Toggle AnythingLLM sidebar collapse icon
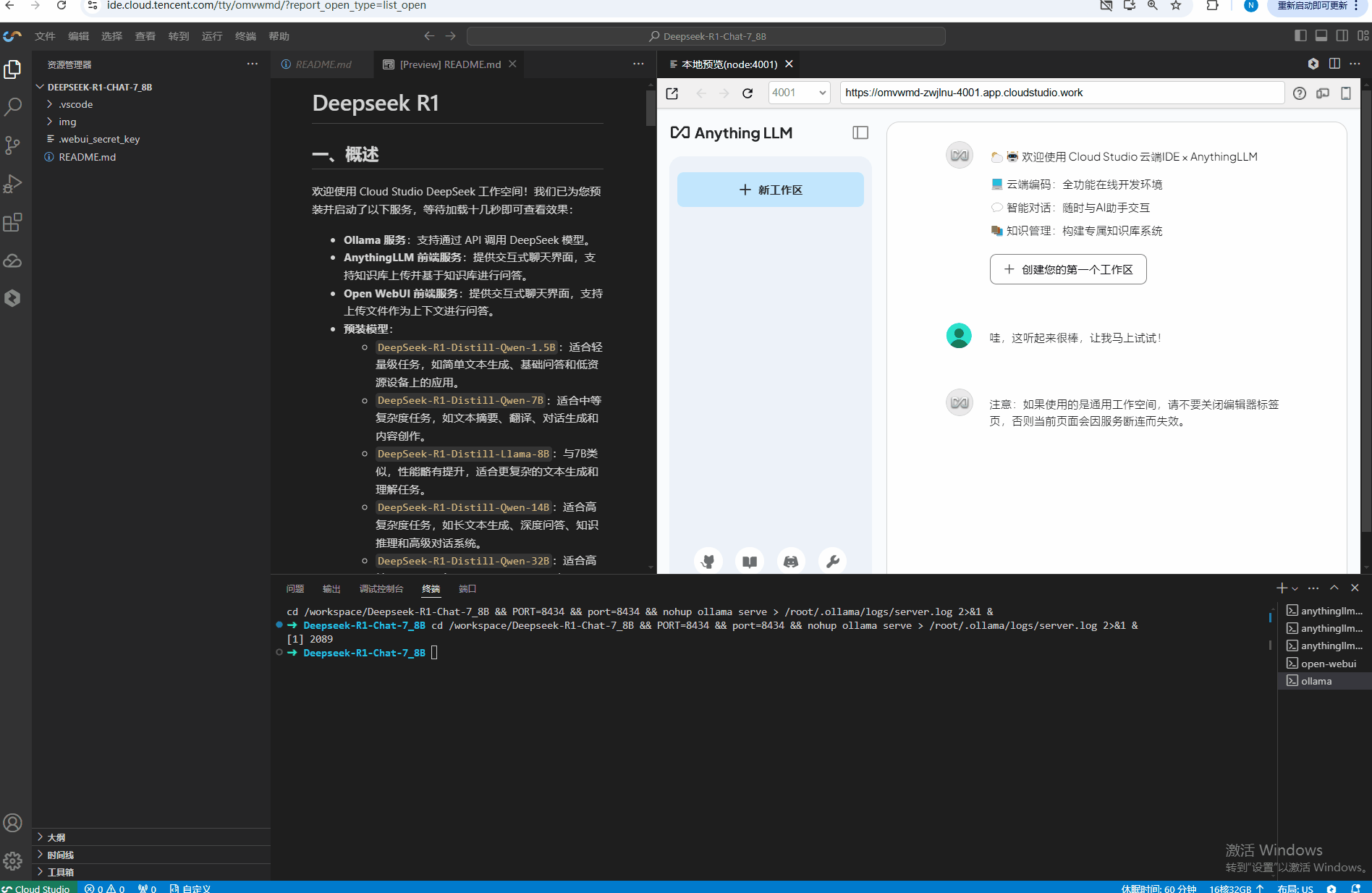The width and height of the screenshot is (1372, 893). 860,132
